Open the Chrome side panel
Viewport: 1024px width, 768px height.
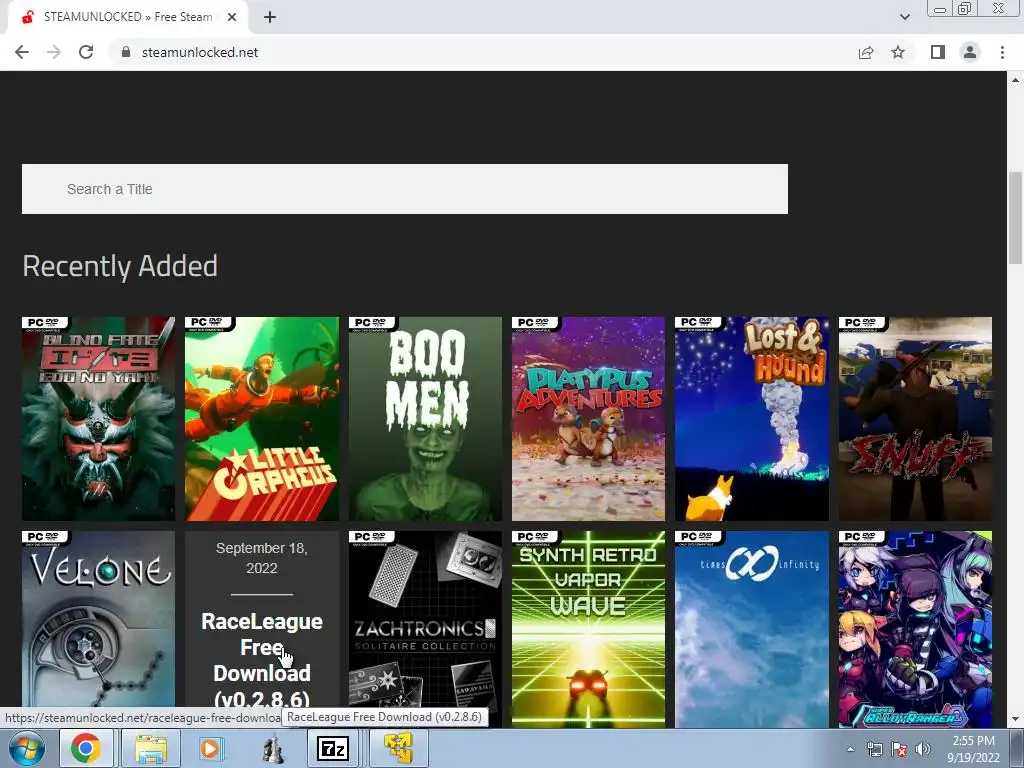938,52
